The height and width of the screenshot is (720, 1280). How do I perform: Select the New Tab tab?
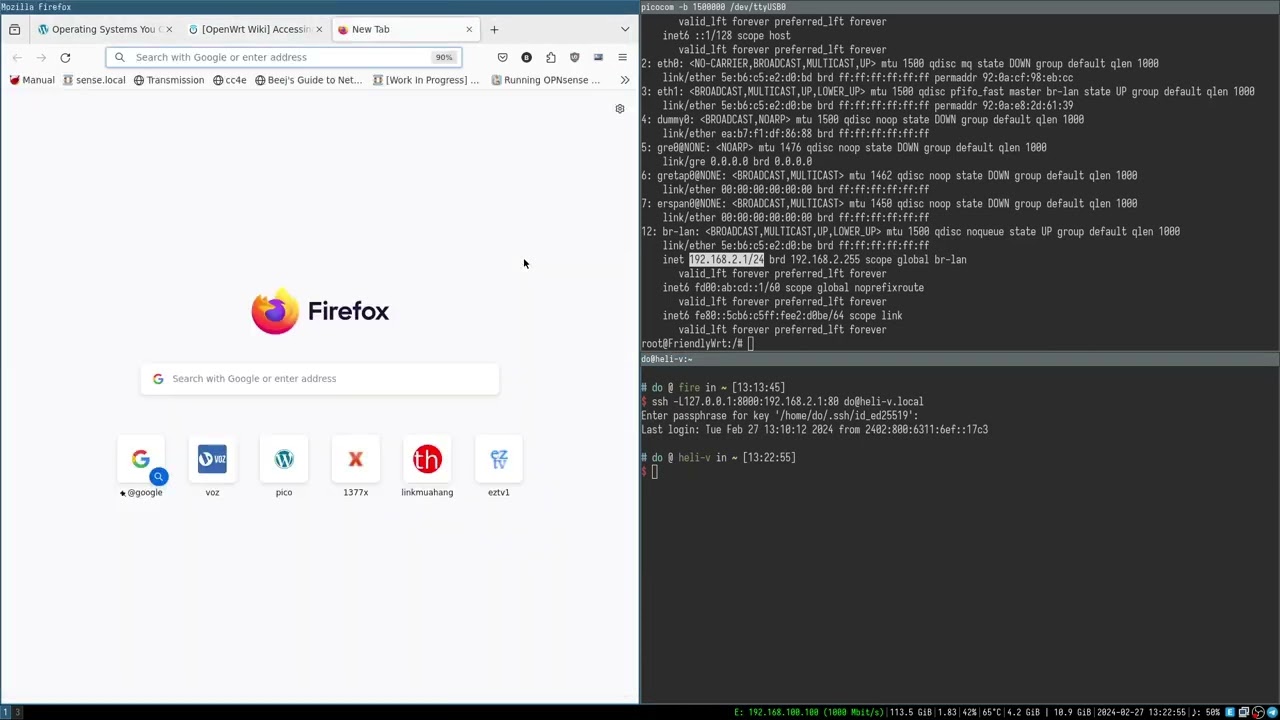(x=404, y=29)
